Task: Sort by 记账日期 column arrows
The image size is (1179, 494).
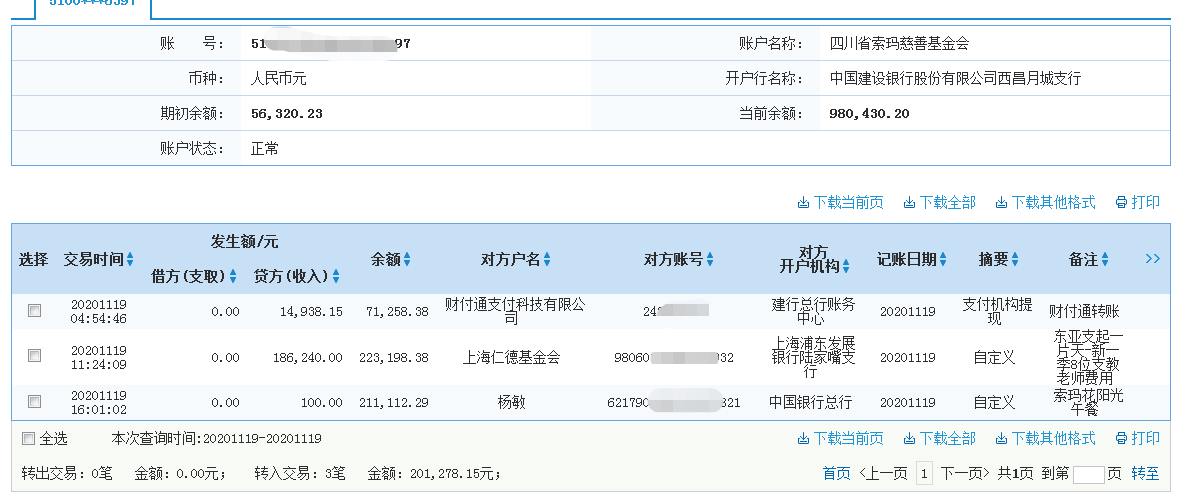Action: [943, 259]
